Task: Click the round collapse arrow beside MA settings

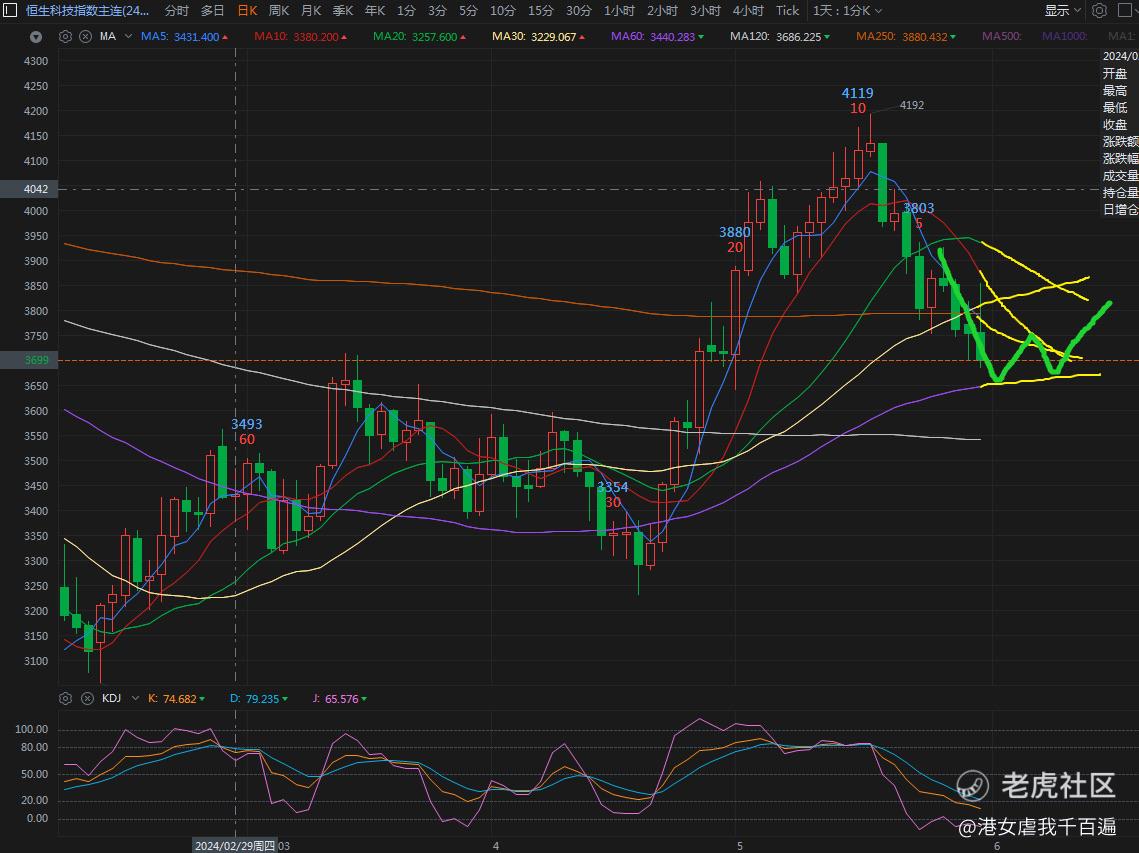Action: (x=37, y=37)
